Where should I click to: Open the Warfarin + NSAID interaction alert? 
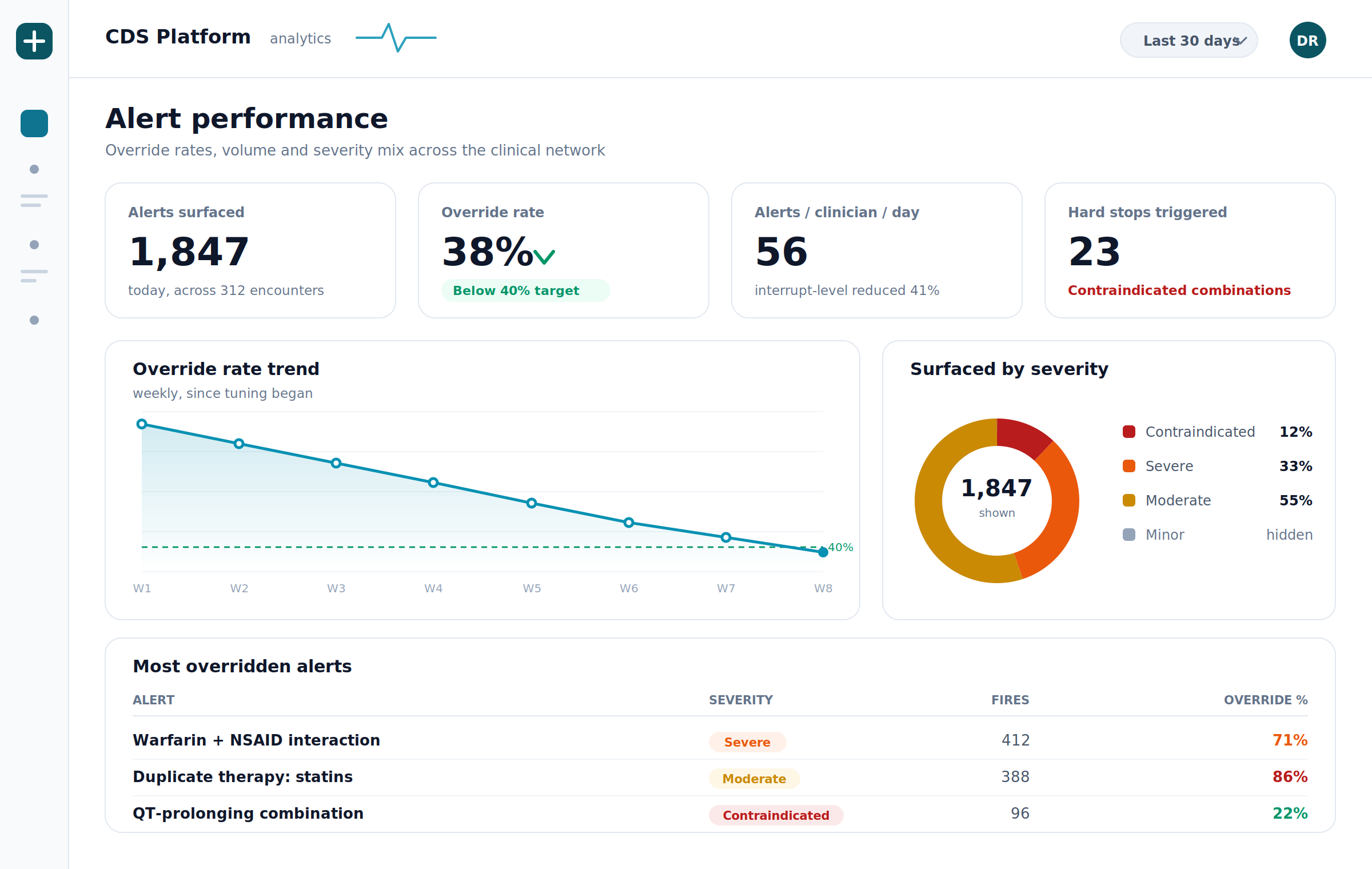(x=256, y=740)
